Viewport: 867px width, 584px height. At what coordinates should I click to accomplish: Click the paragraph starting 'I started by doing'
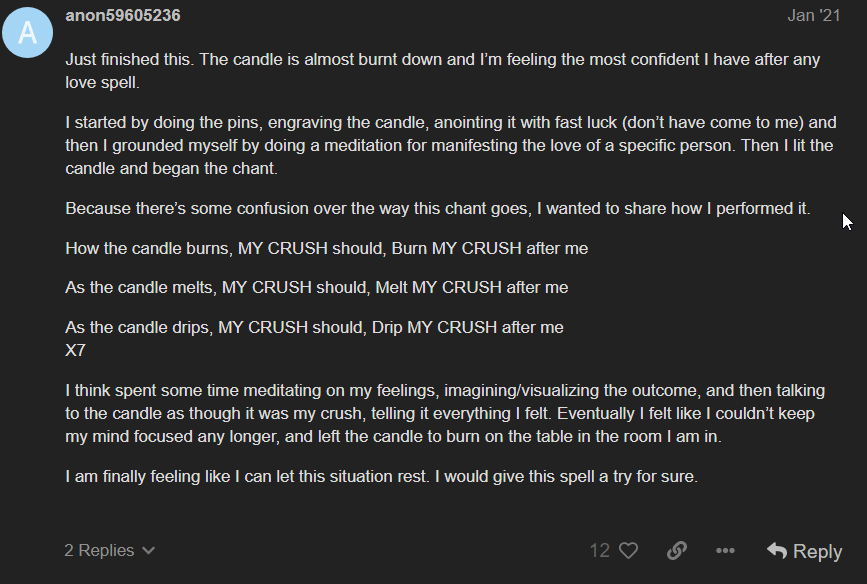[x=449, y=146]
